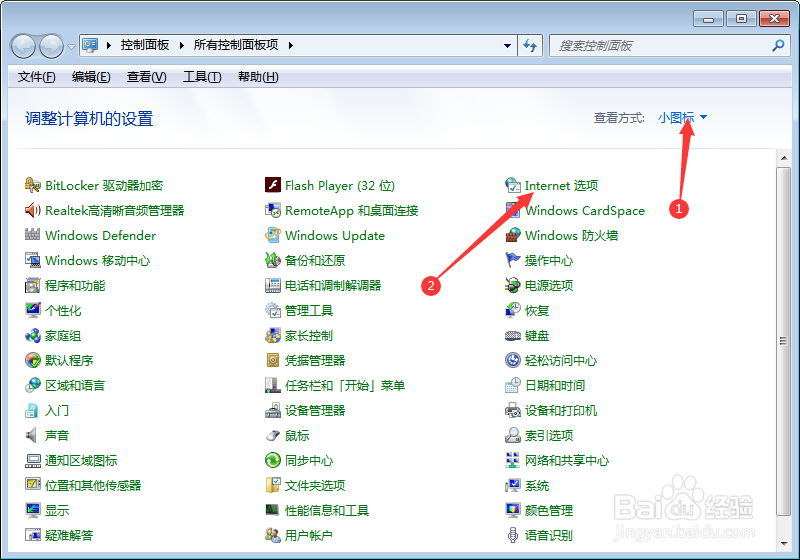The height and width of the screenshot is (560, 800).
Task: Open the 性能信息和工具 link
Action: (x=327, y=511)
